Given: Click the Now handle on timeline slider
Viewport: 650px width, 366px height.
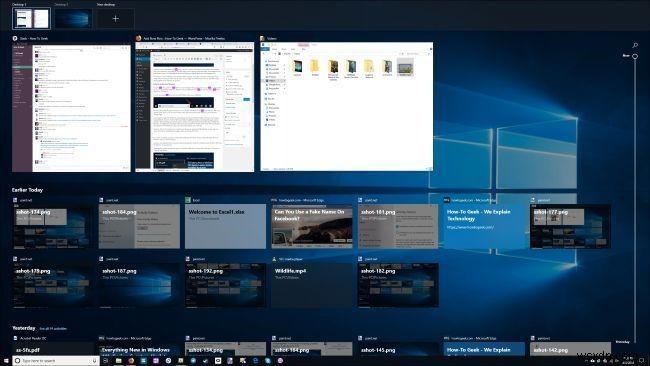Looking at the screenshot, I should pos(635,56).
